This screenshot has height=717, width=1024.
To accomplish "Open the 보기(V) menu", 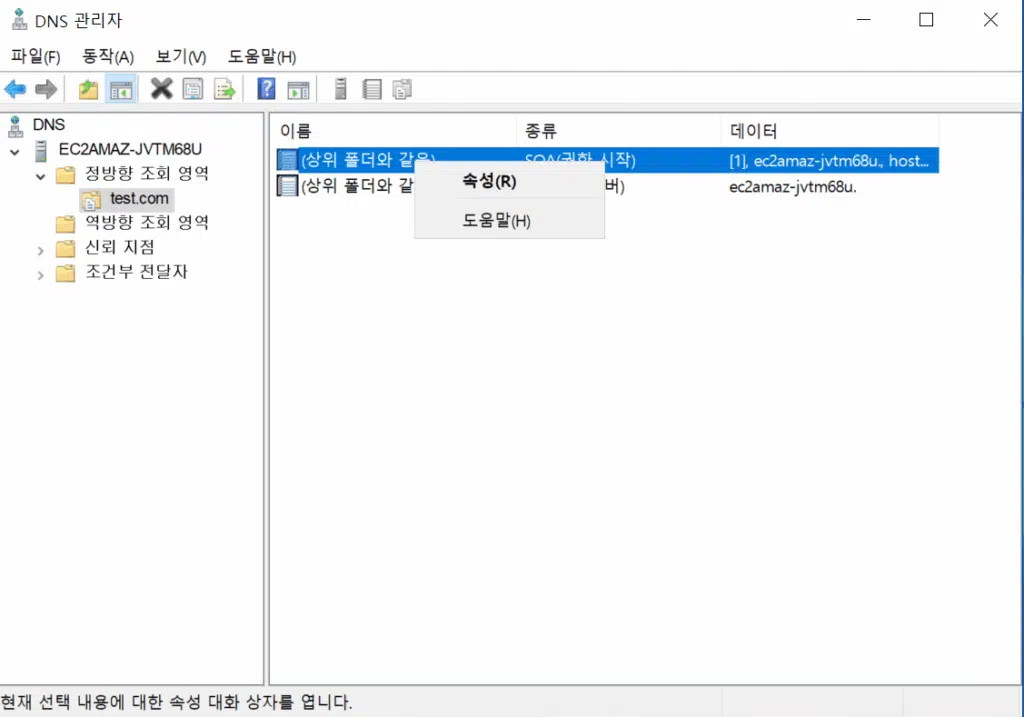I will point(181,57).
